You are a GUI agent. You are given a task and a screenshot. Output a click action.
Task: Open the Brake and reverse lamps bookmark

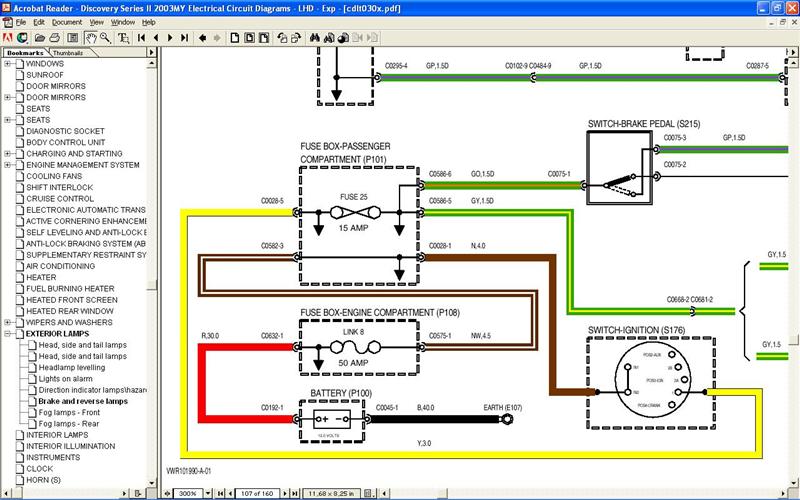pyautogui.click(x=83, y=402)
